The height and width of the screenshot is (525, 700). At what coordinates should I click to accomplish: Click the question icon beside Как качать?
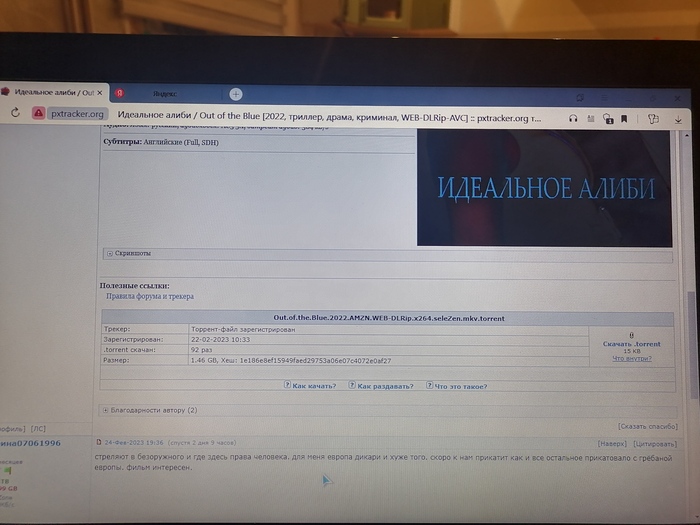pos(287,384)
